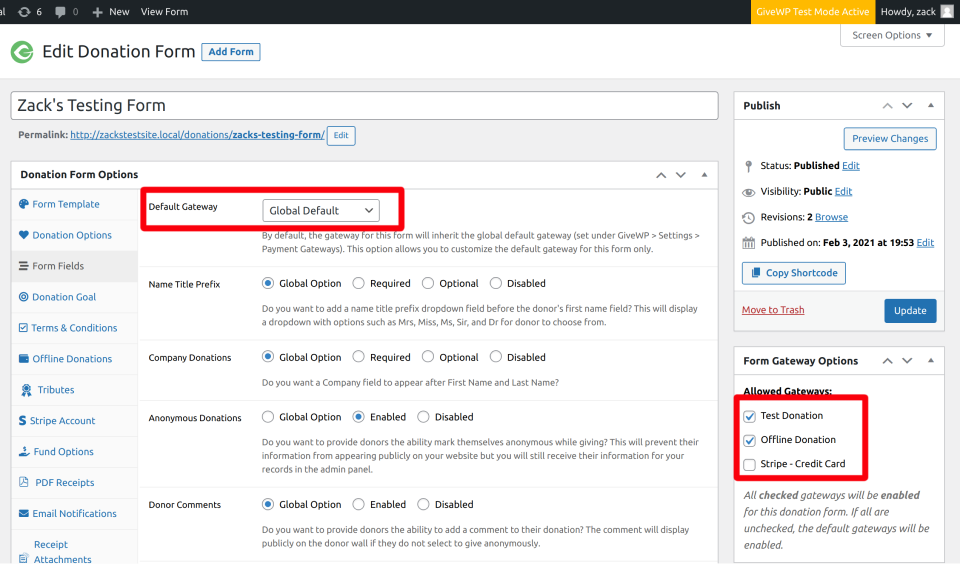Select Anonymous Donations Global Option radio
Screen dimensions: 960x564
coord(268,416)
